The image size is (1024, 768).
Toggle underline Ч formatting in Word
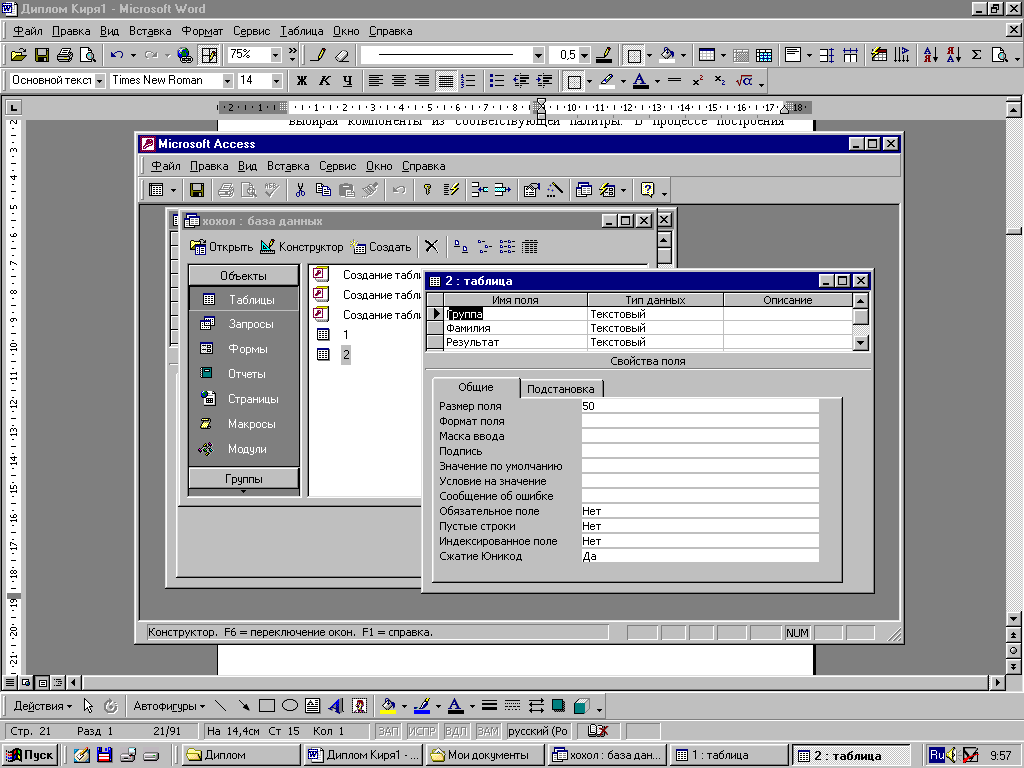click(347, 81)
